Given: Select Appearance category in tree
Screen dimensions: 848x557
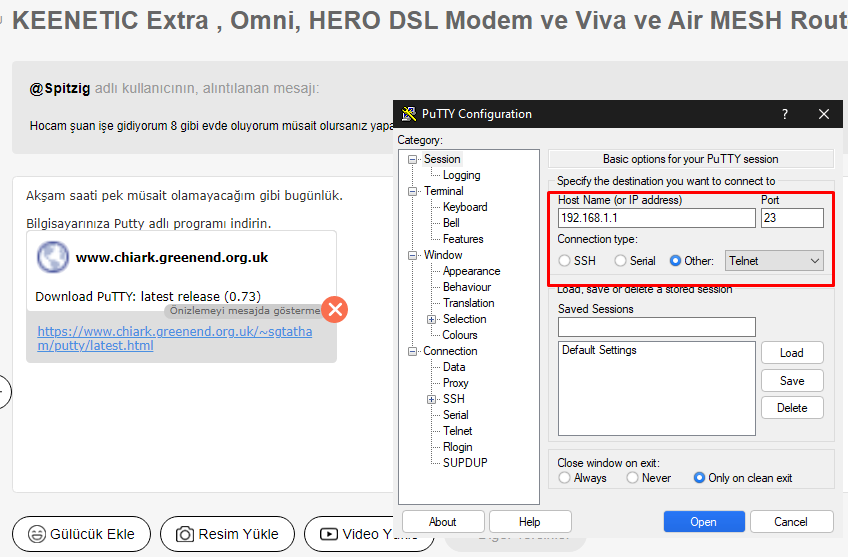Looking at the screenshot, I should 472,271.
